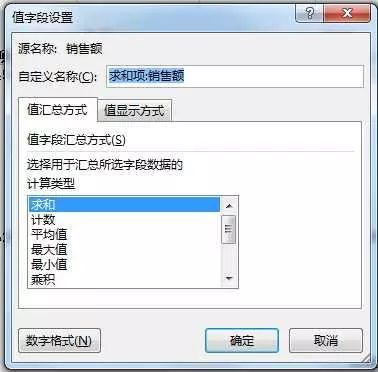Select 求和 in the calculation list
The image size is (378, 372).
(125, 204)
